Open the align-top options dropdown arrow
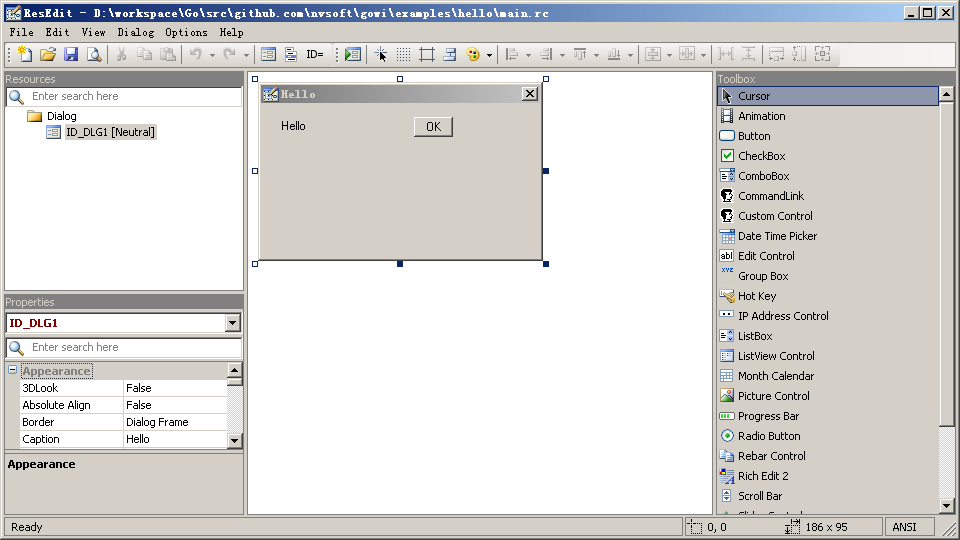960x540 pixels. coord(596,55)
